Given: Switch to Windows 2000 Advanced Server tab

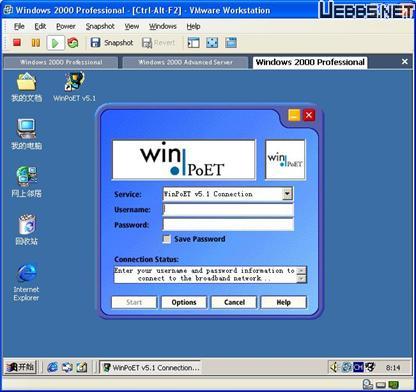Looking at the screenshot, I should (x=185, y=62).
